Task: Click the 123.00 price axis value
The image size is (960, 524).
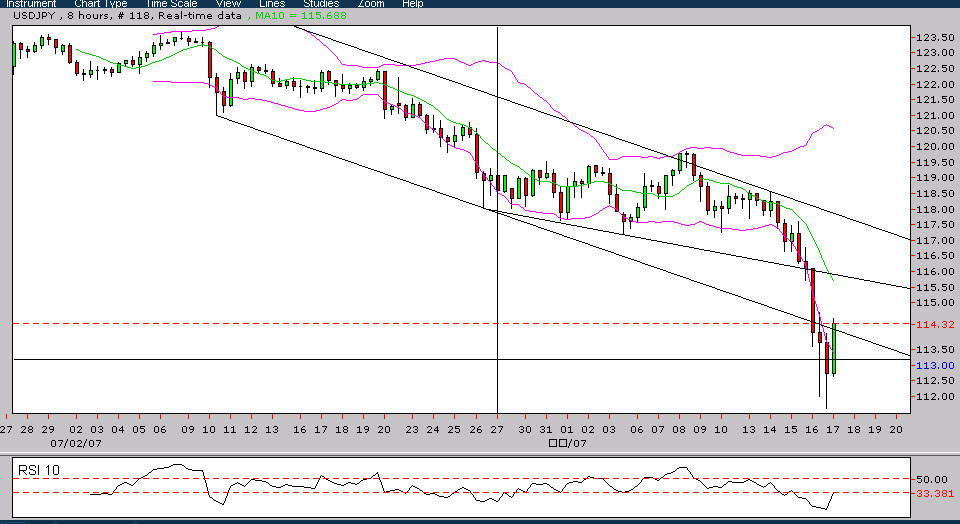Action: point(934,53)
